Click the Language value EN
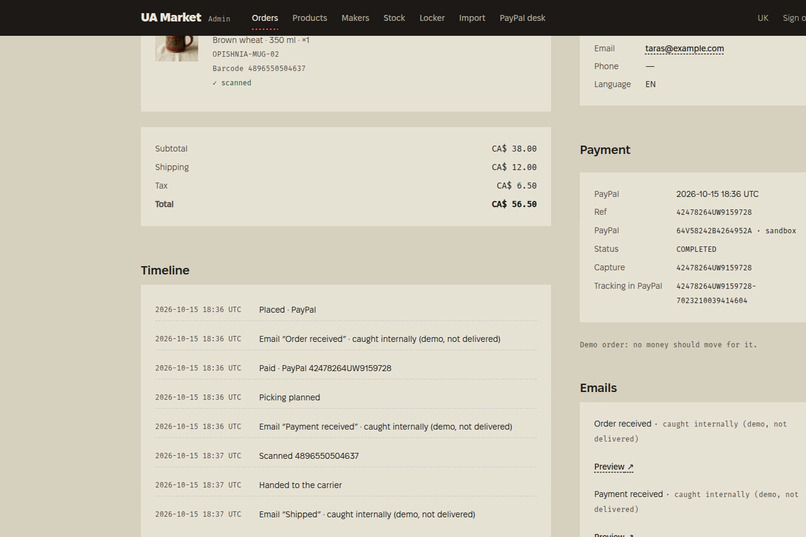 650,84
